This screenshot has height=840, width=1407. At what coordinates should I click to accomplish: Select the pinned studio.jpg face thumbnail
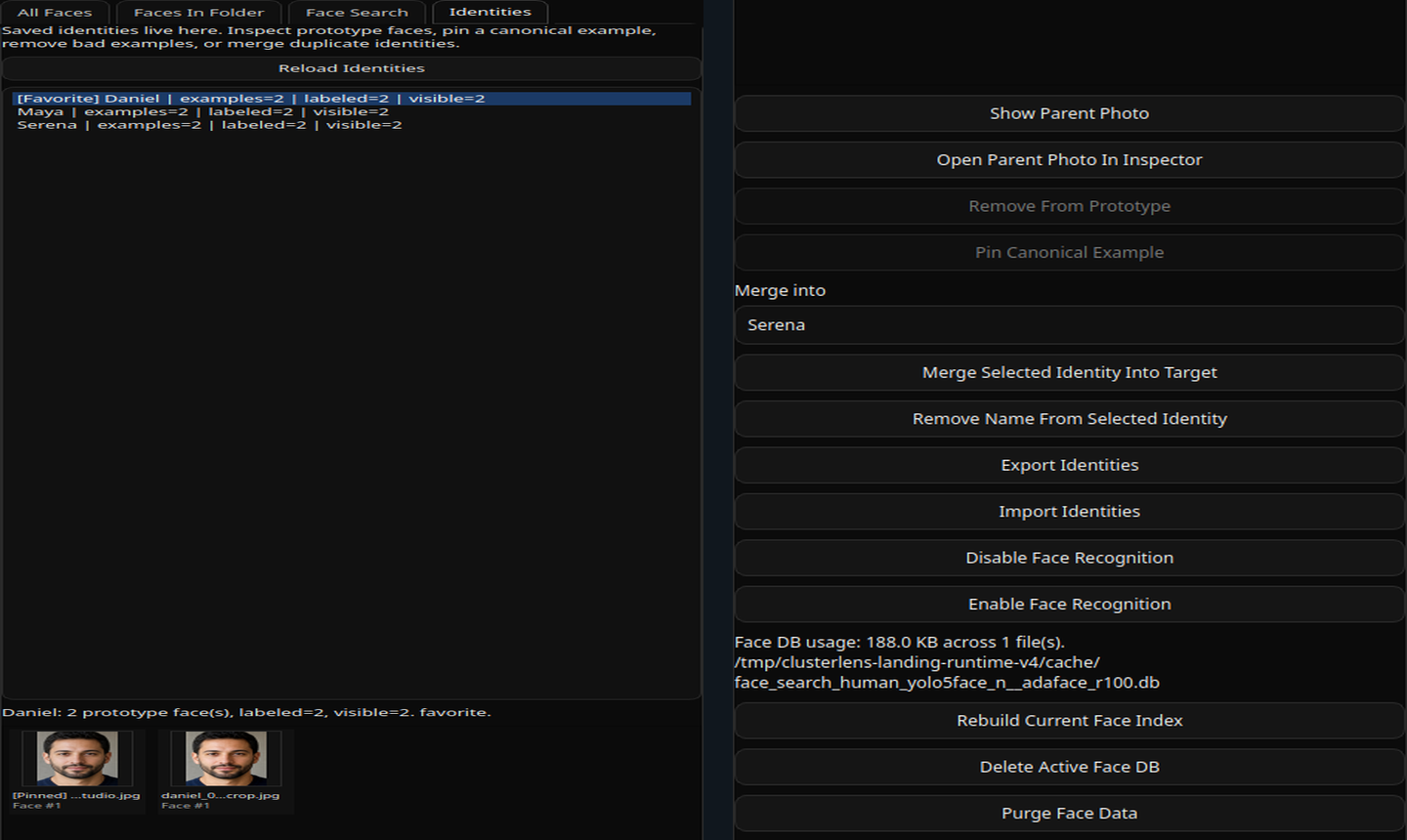pyautogui.click(x=77, y=771)
